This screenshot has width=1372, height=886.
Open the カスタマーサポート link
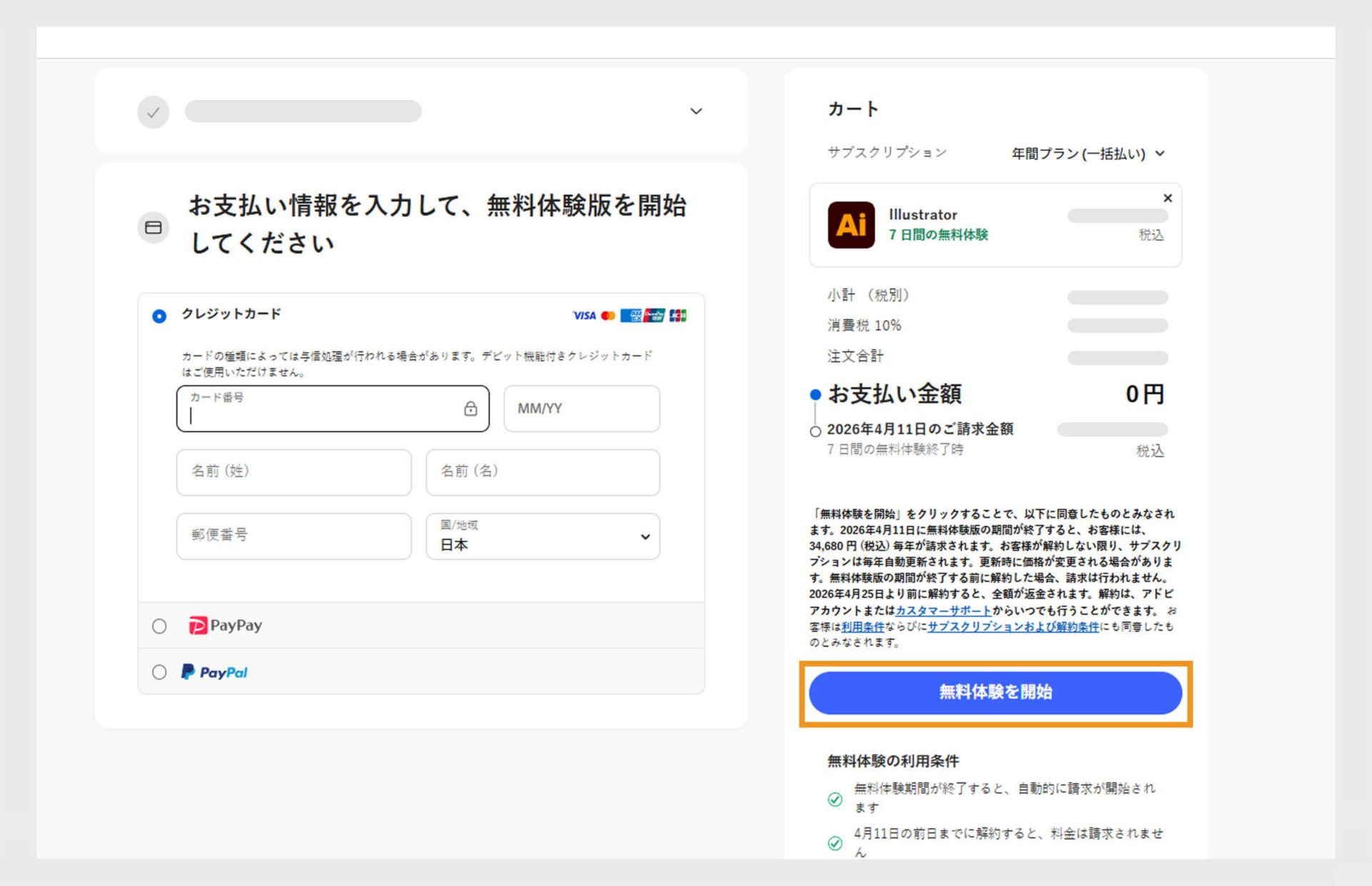[942, 611]
